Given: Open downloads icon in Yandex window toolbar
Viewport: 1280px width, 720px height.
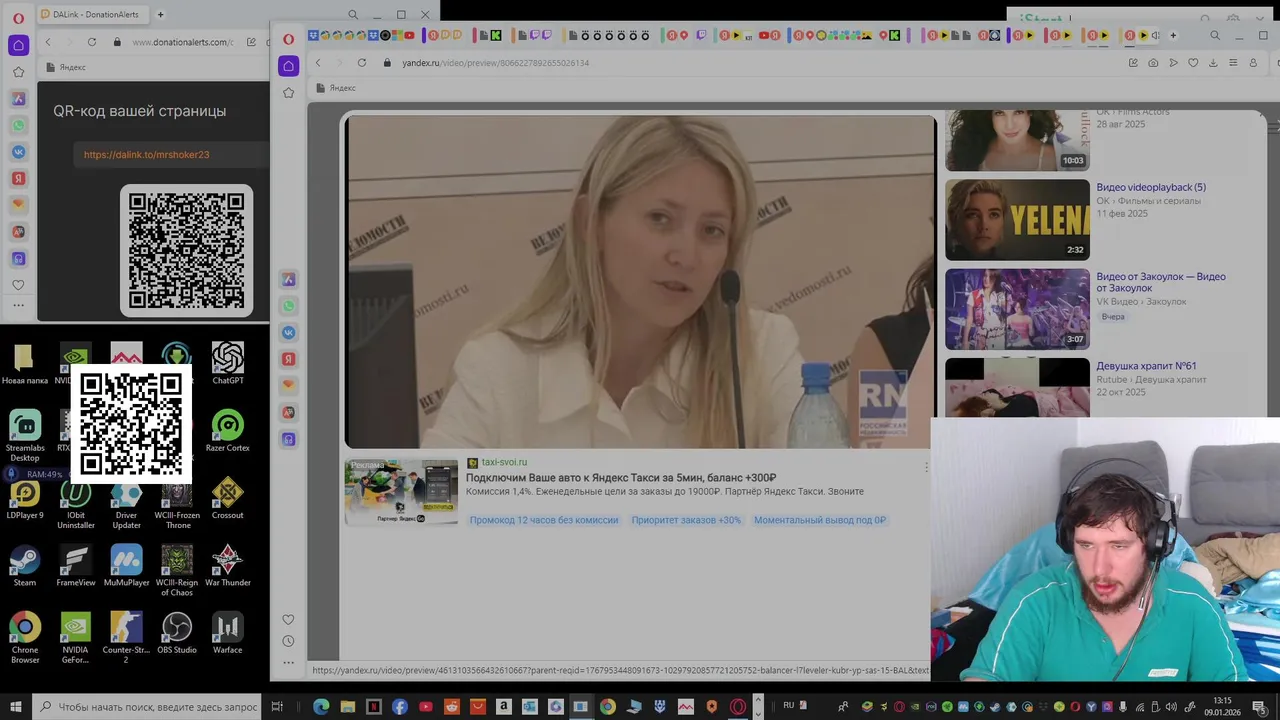Looking at the screenshot, I should pyautogui.click(x=1213, y=62).
